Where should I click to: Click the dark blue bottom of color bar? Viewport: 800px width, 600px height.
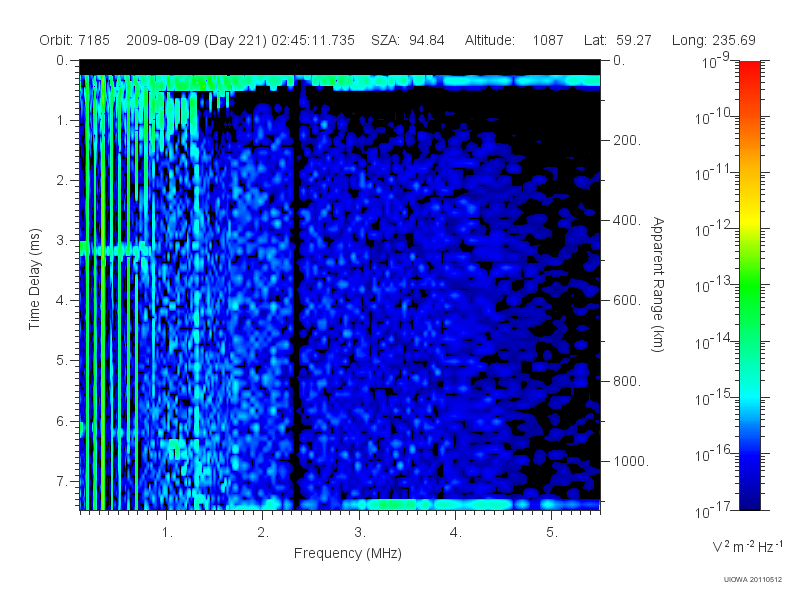(750, 500)
